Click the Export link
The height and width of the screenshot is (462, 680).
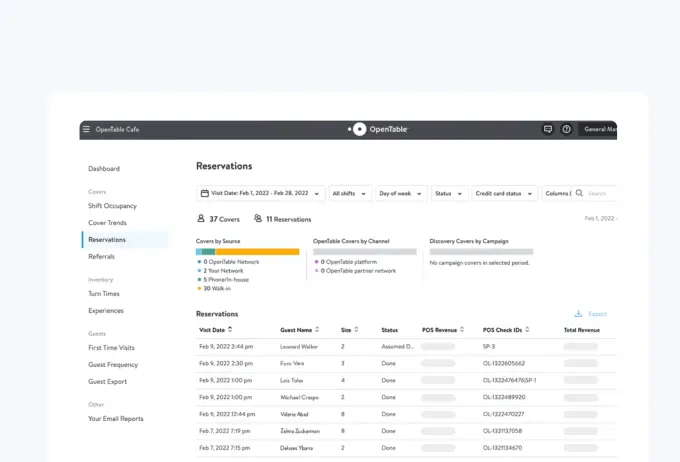[597, 314]
